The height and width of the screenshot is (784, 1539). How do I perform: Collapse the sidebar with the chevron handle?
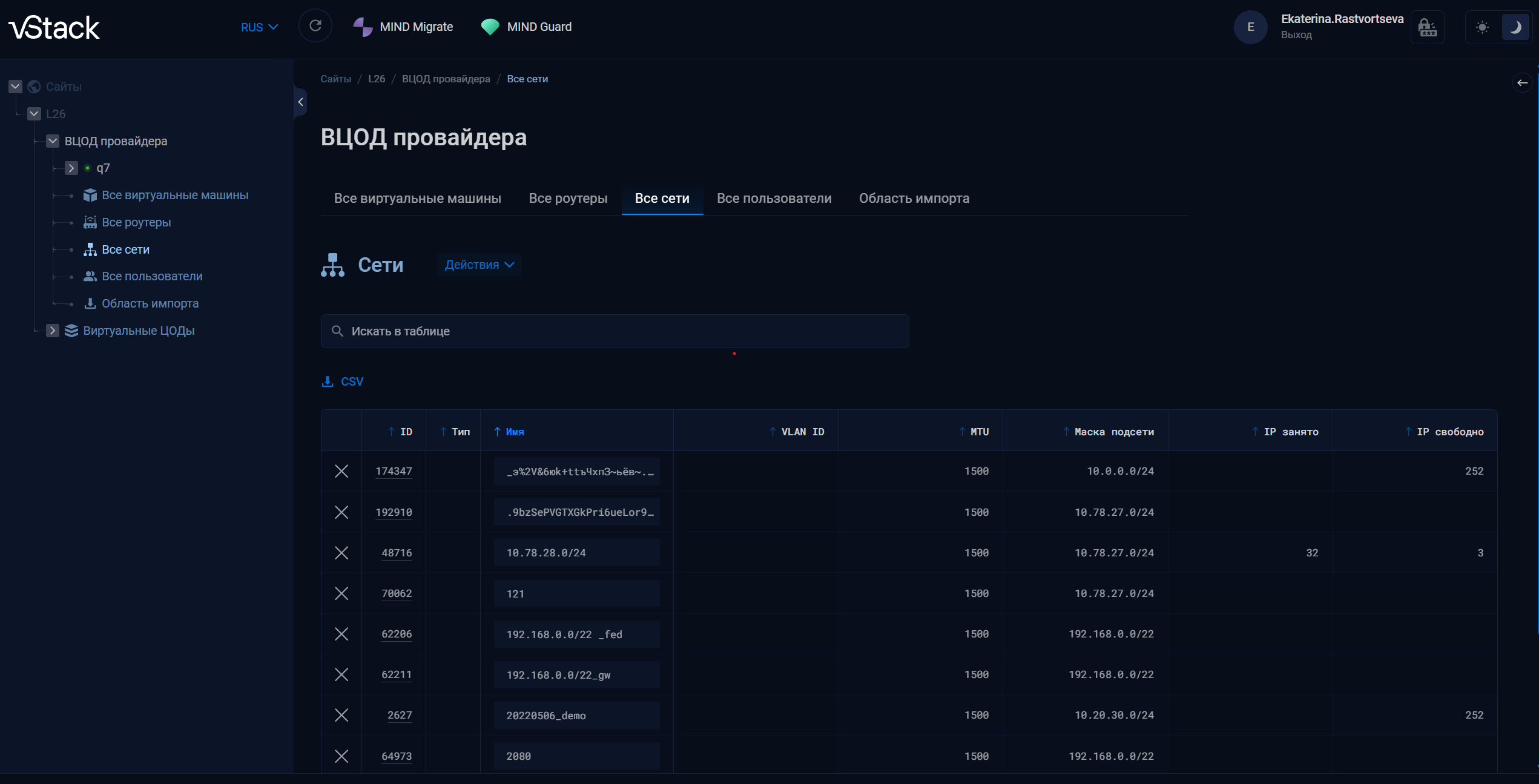[300, 102]
